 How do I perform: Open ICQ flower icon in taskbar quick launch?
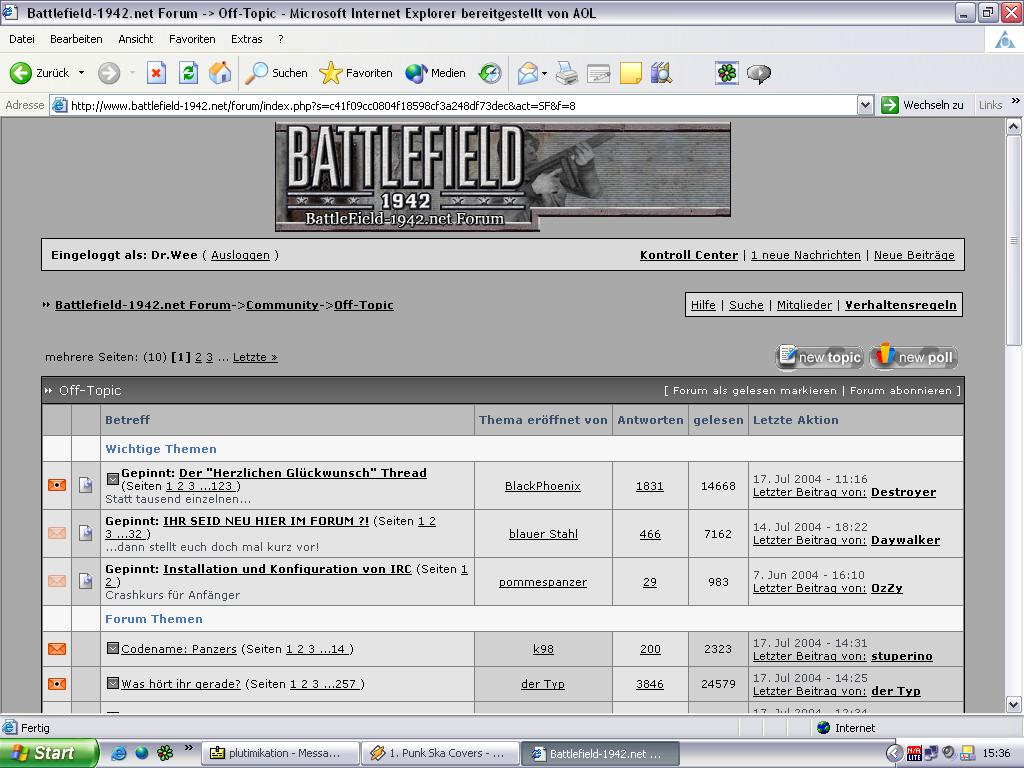tap(165, 753)
